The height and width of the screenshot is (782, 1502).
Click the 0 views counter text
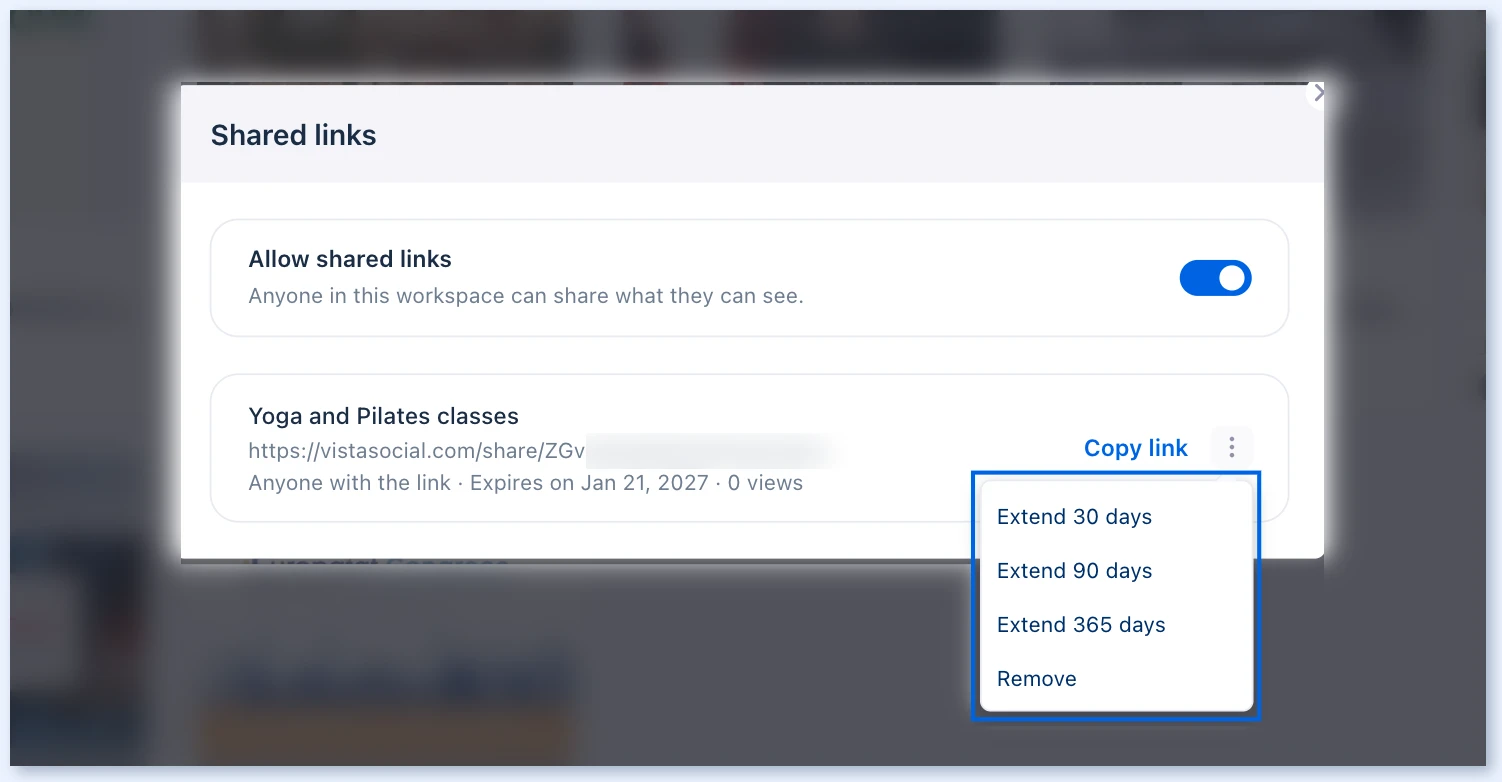click(765, 483)
